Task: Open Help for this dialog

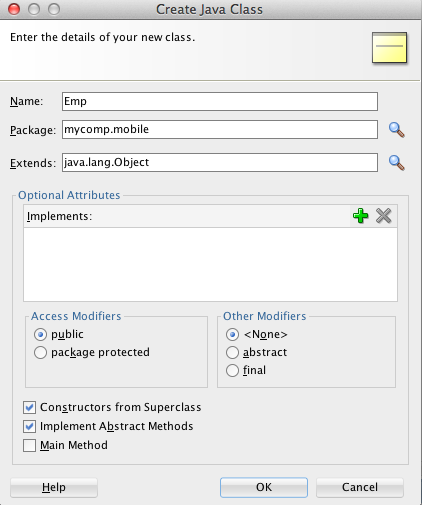Action: [54, 487]
